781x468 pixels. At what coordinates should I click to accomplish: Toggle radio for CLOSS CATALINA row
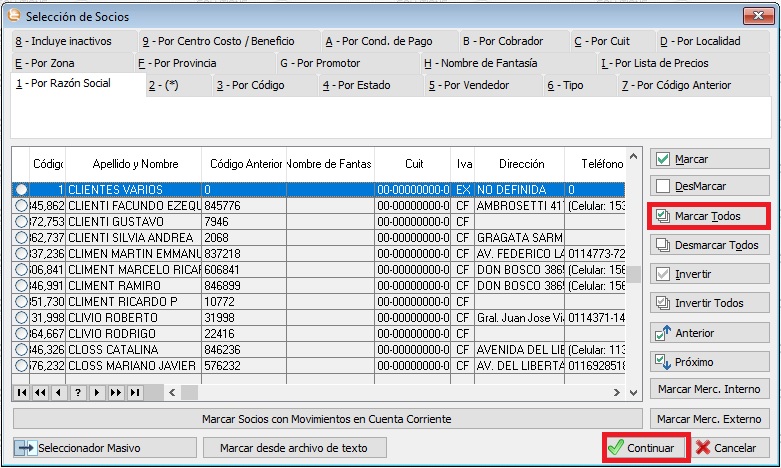(x=22, y=350)
